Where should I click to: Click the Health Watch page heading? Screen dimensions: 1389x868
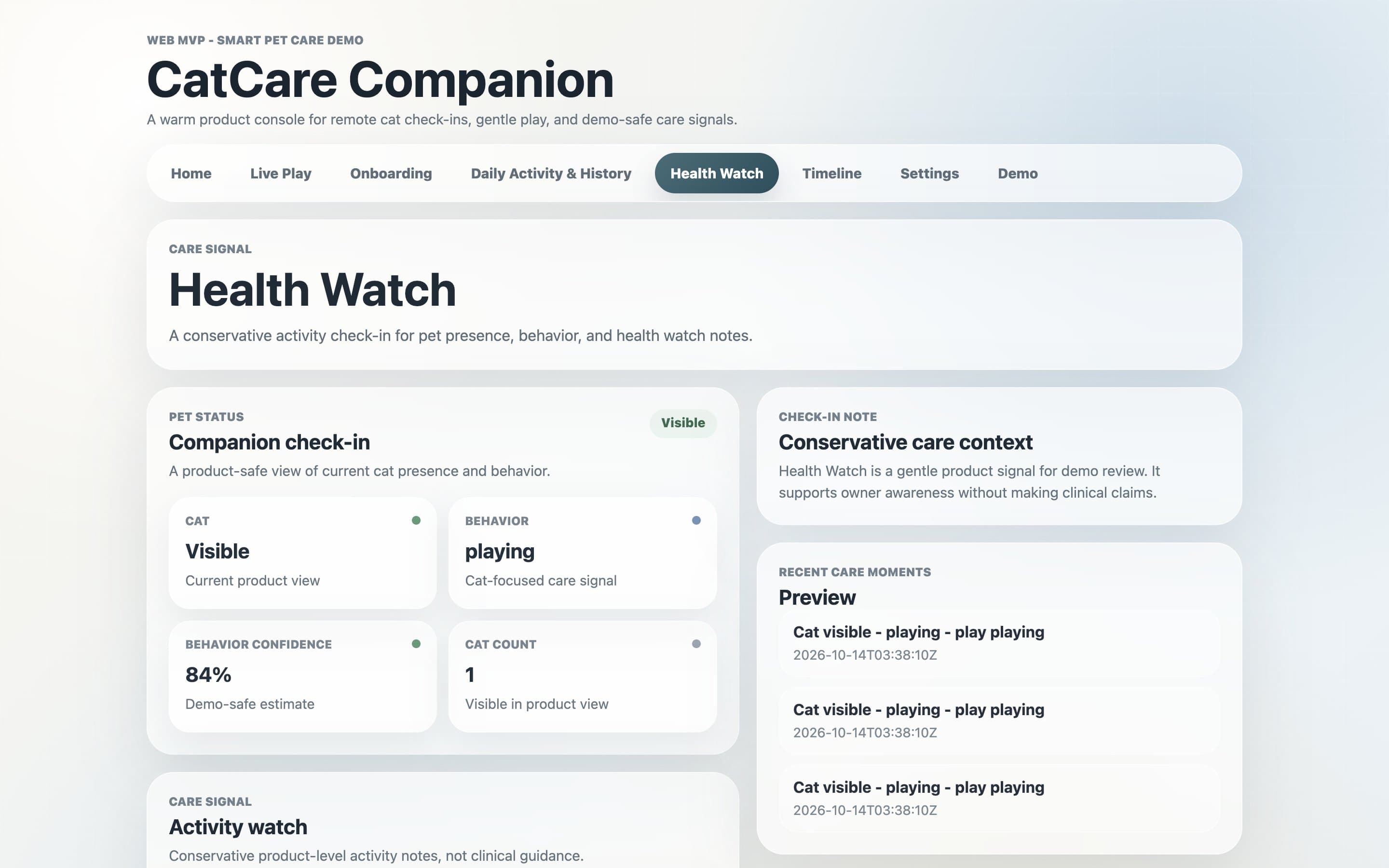(312, 290)
